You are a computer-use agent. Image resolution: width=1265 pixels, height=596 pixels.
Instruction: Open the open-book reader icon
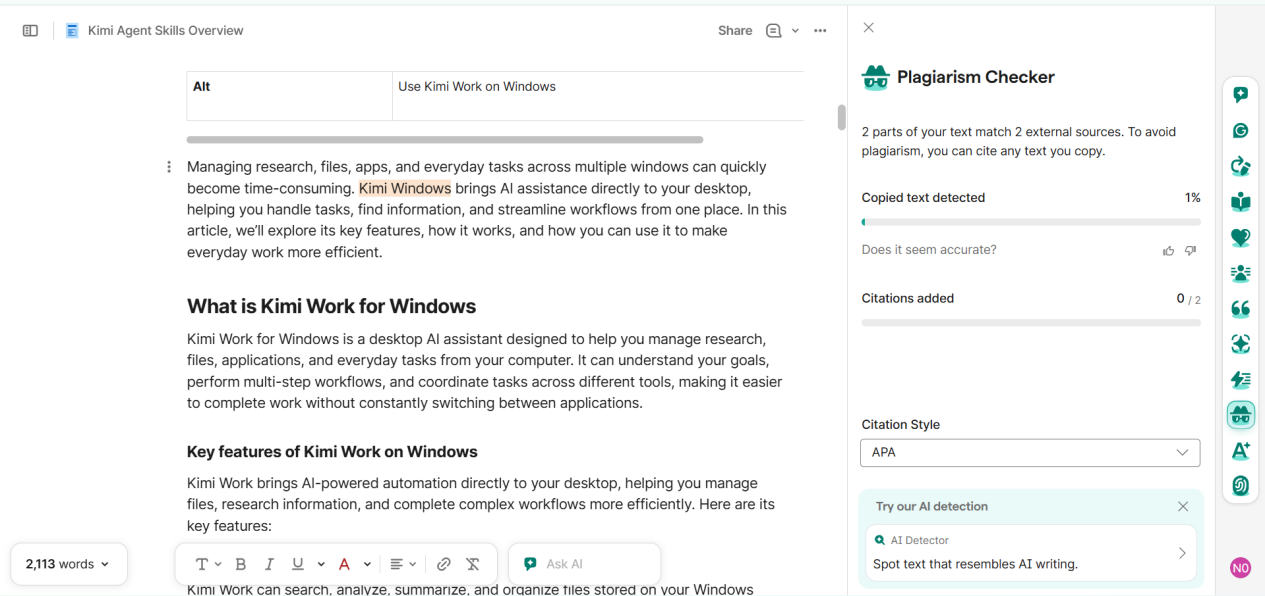click(x=1240, y=202)
